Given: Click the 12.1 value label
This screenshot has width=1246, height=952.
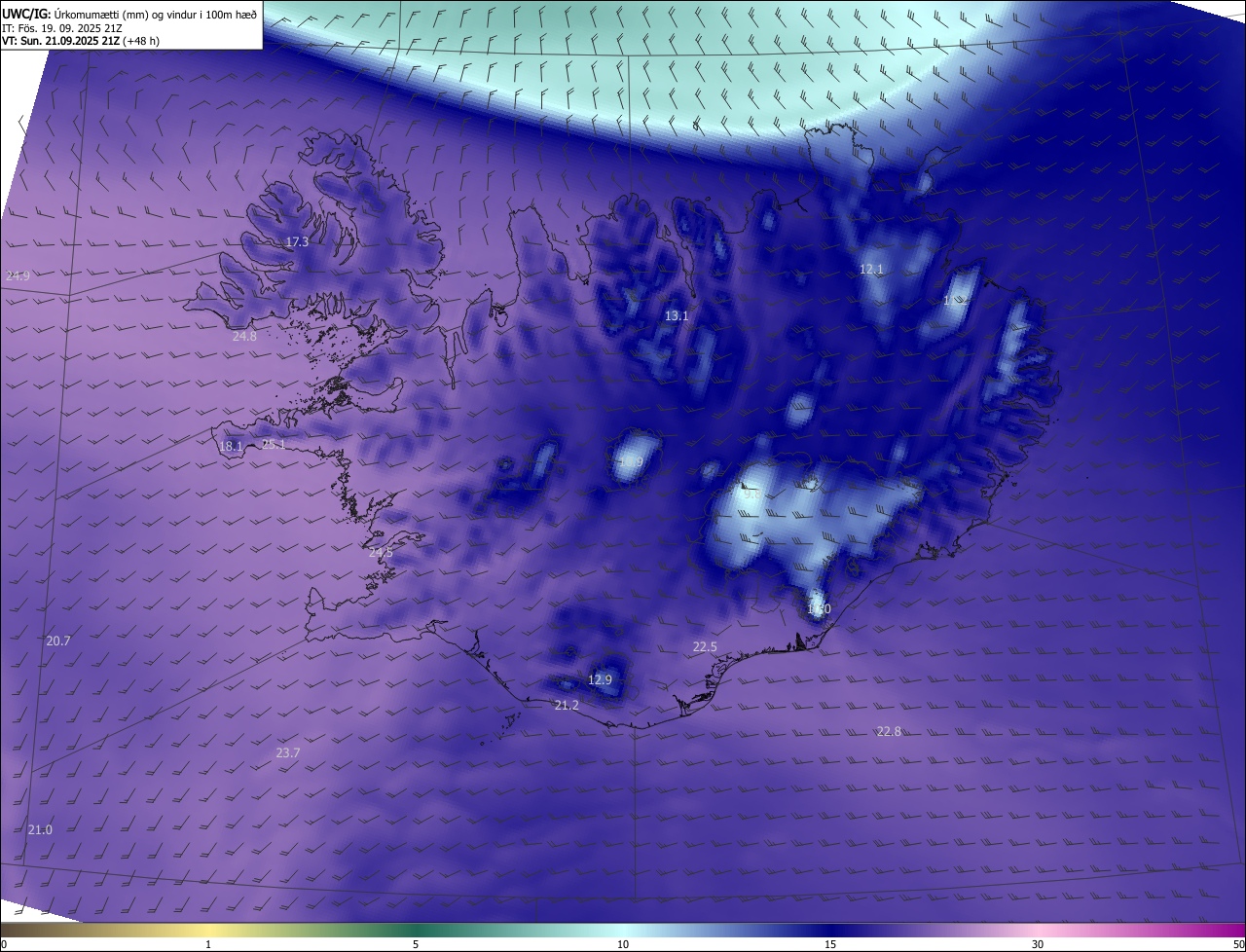Looking at the screenshot, I should tap(871, 269).
